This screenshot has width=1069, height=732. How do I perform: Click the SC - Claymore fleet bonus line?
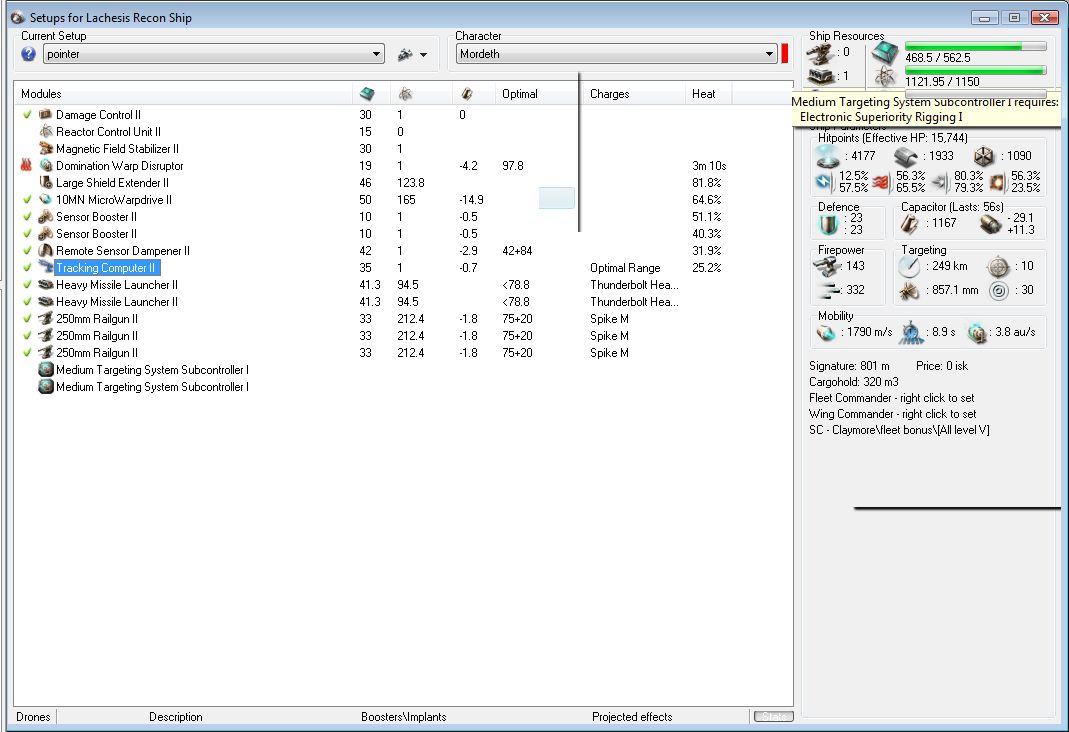point(899,429)
